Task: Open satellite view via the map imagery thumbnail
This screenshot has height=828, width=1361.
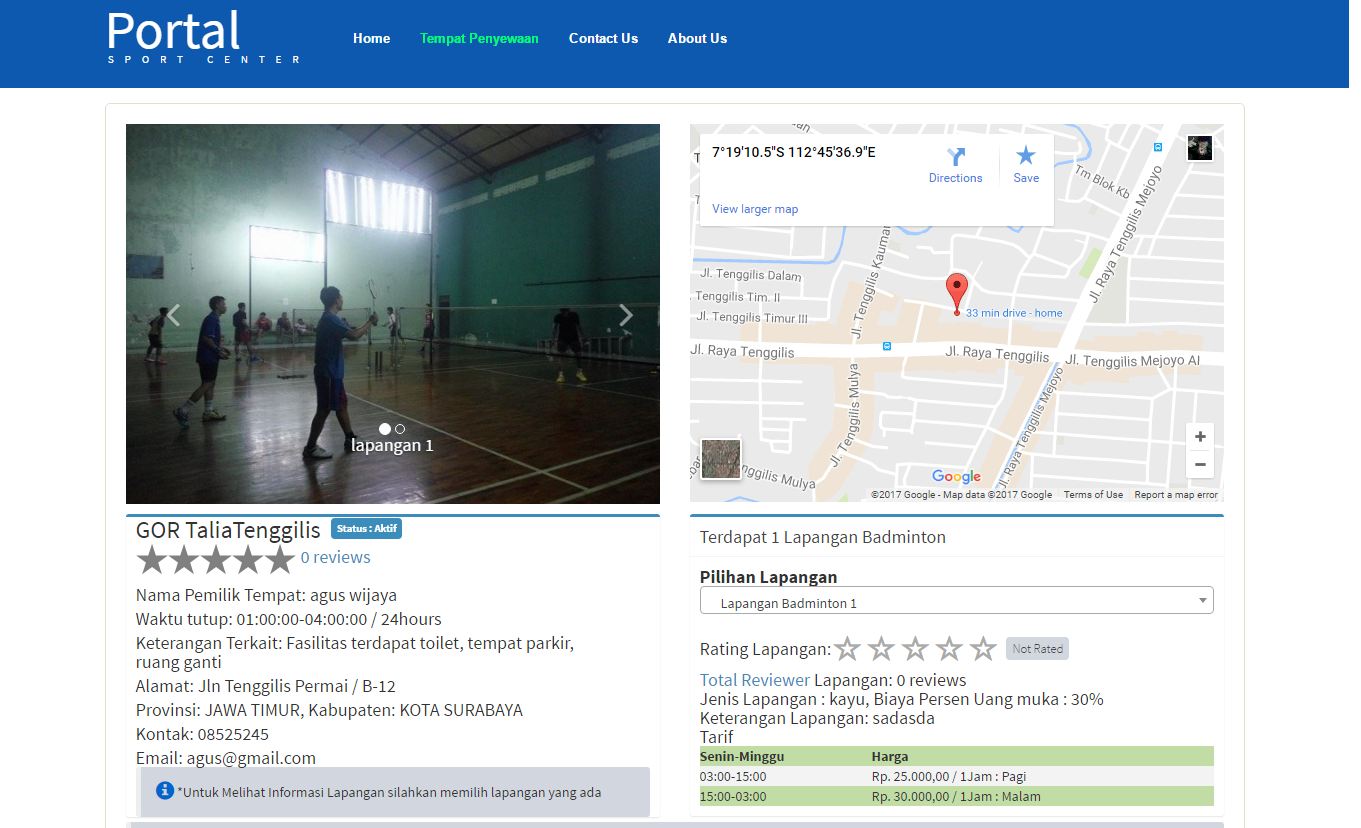Action: point(721,459)
